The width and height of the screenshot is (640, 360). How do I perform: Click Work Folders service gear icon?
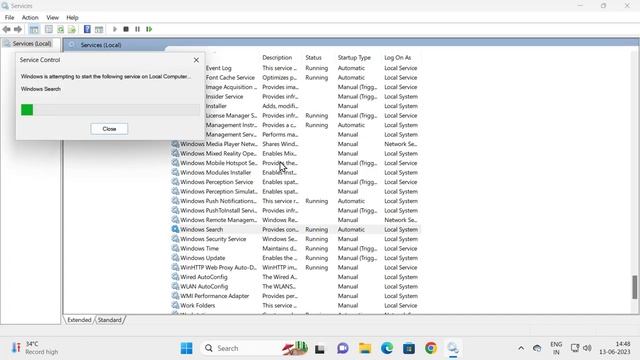175,306
